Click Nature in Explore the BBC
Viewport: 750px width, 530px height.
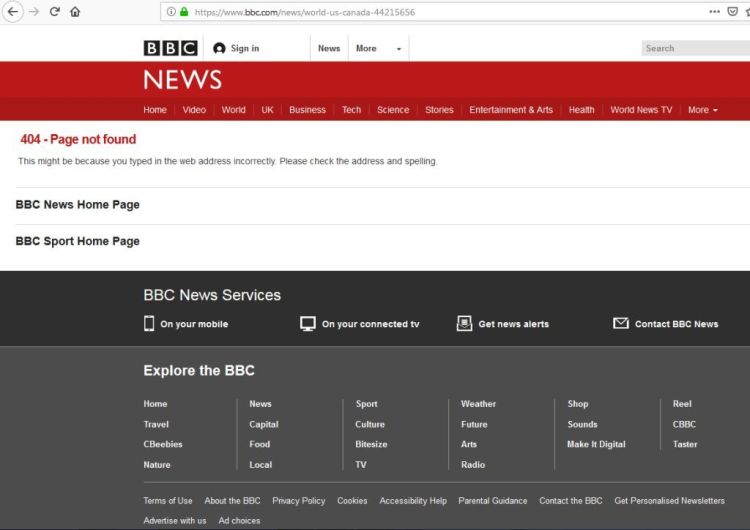(x=157, y=464)
